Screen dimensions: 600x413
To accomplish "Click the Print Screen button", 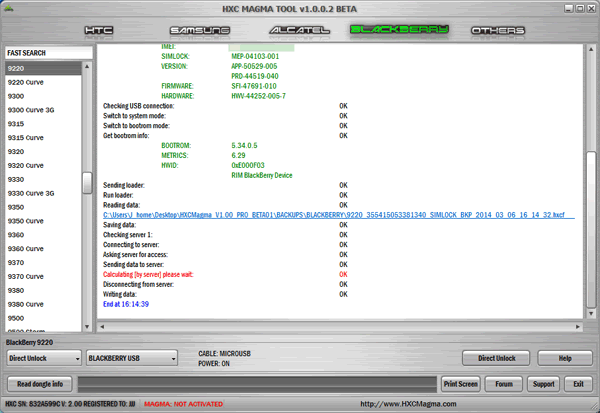I will 461,384.
